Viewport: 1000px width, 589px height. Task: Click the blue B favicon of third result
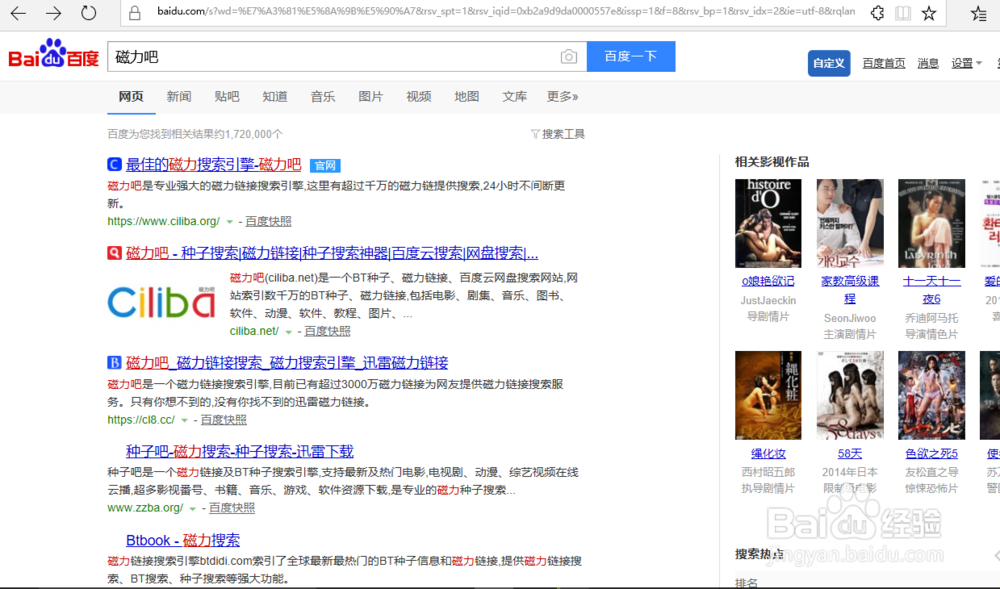[x=114, y=363]
